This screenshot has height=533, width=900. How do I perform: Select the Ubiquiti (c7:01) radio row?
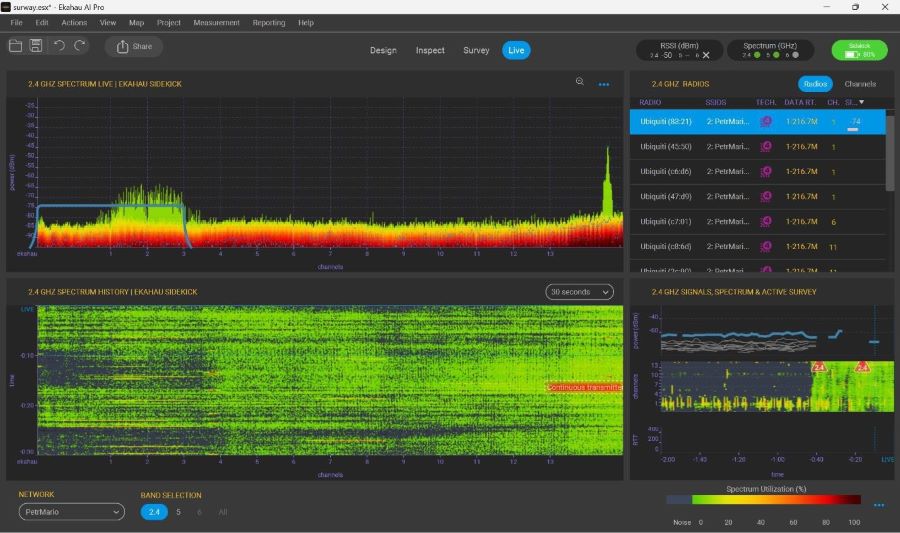758,221
